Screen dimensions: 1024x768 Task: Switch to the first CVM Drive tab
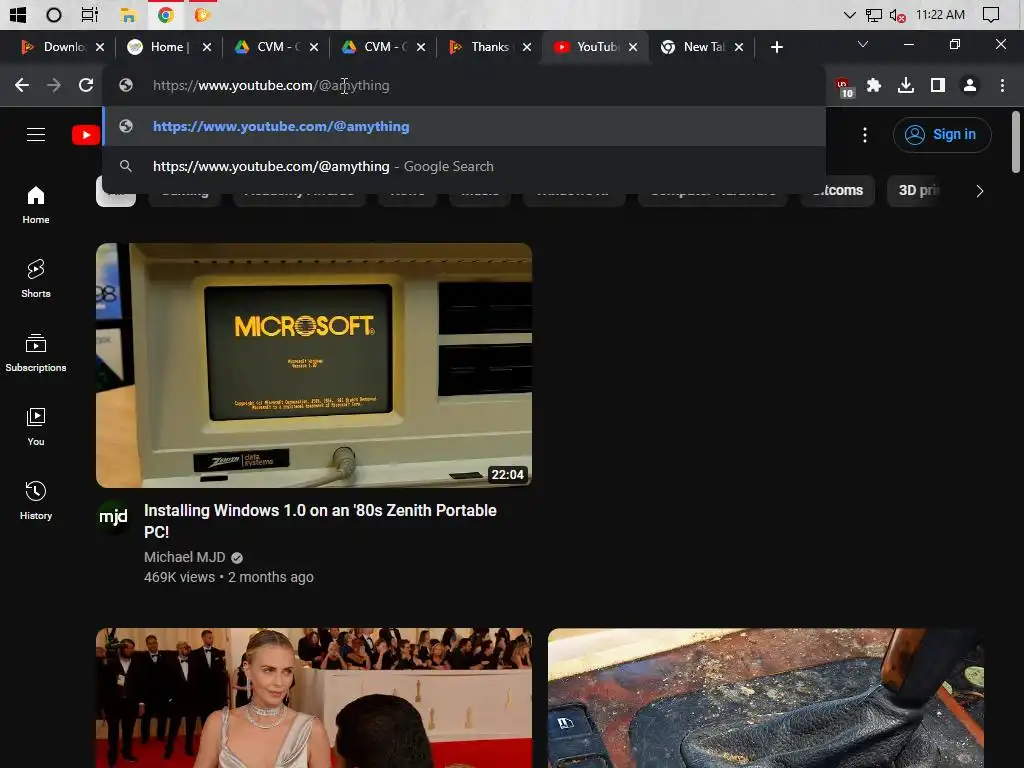pos(276,47)
